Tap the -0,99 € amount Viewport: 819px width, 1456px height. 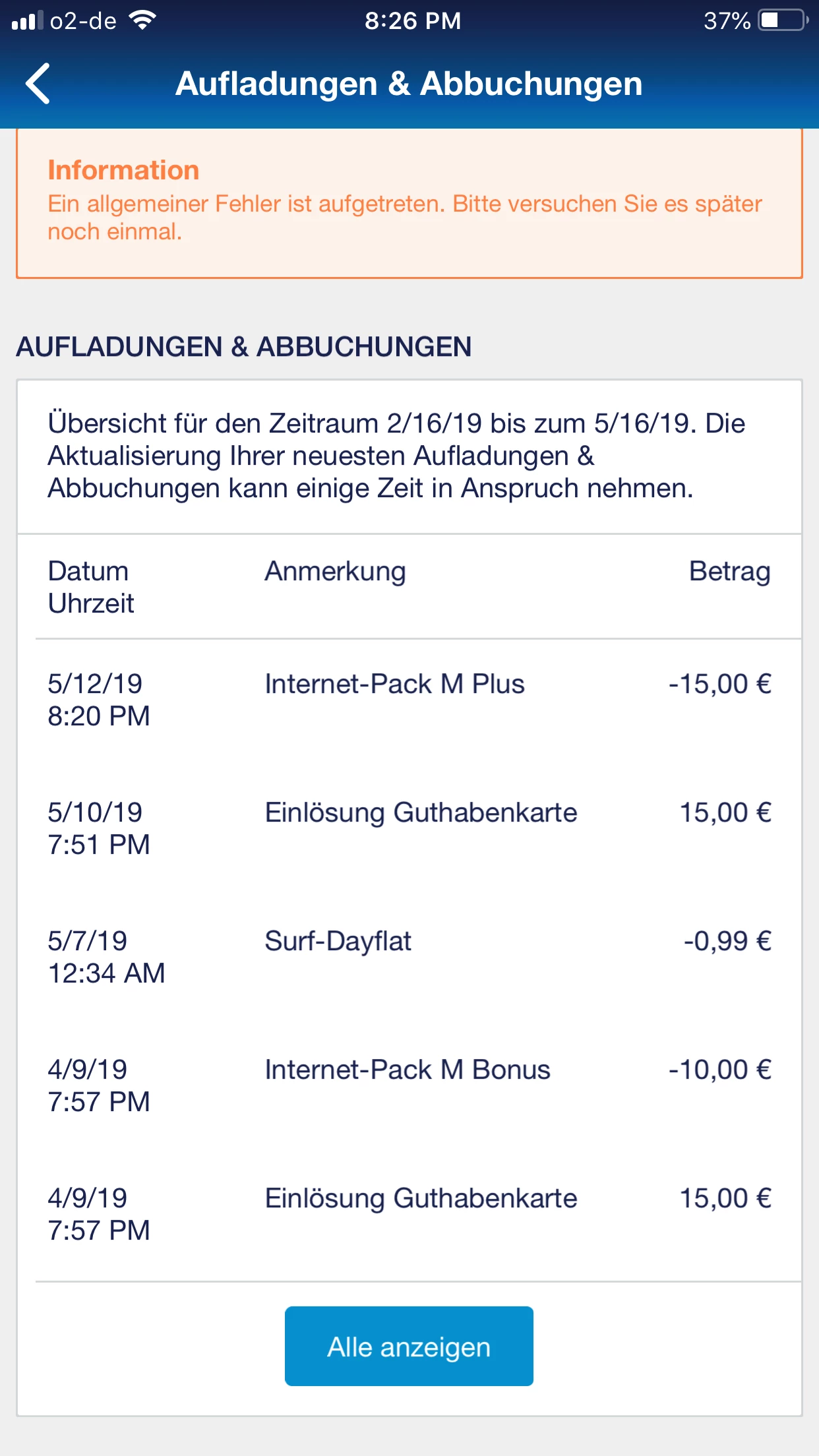click(x=727, y=942)
